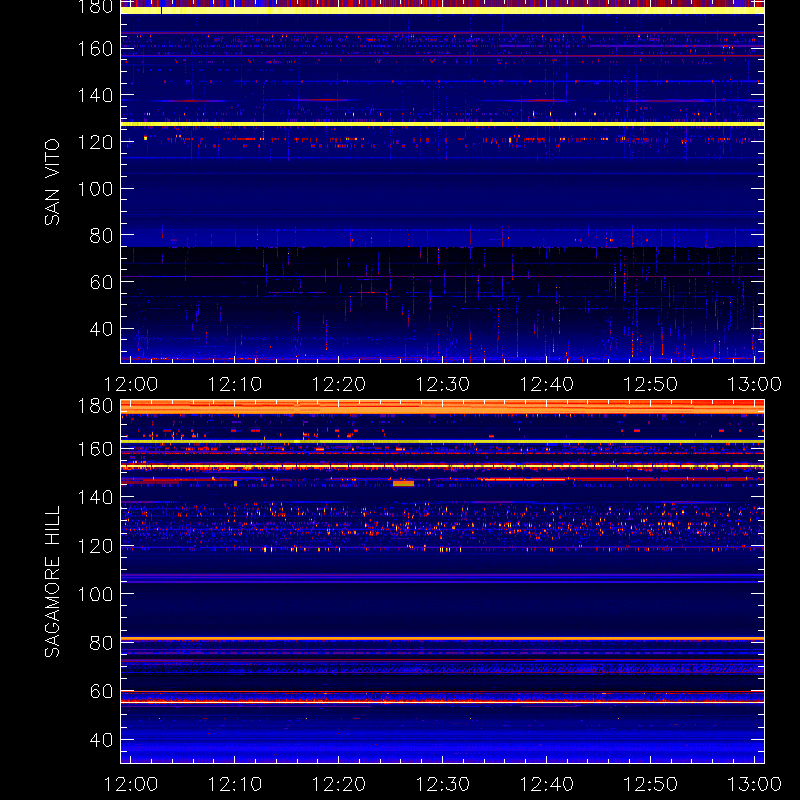Click the 80 label on SAGAMORE HILL axis
800x800 pixels.
tap(101, 643)
